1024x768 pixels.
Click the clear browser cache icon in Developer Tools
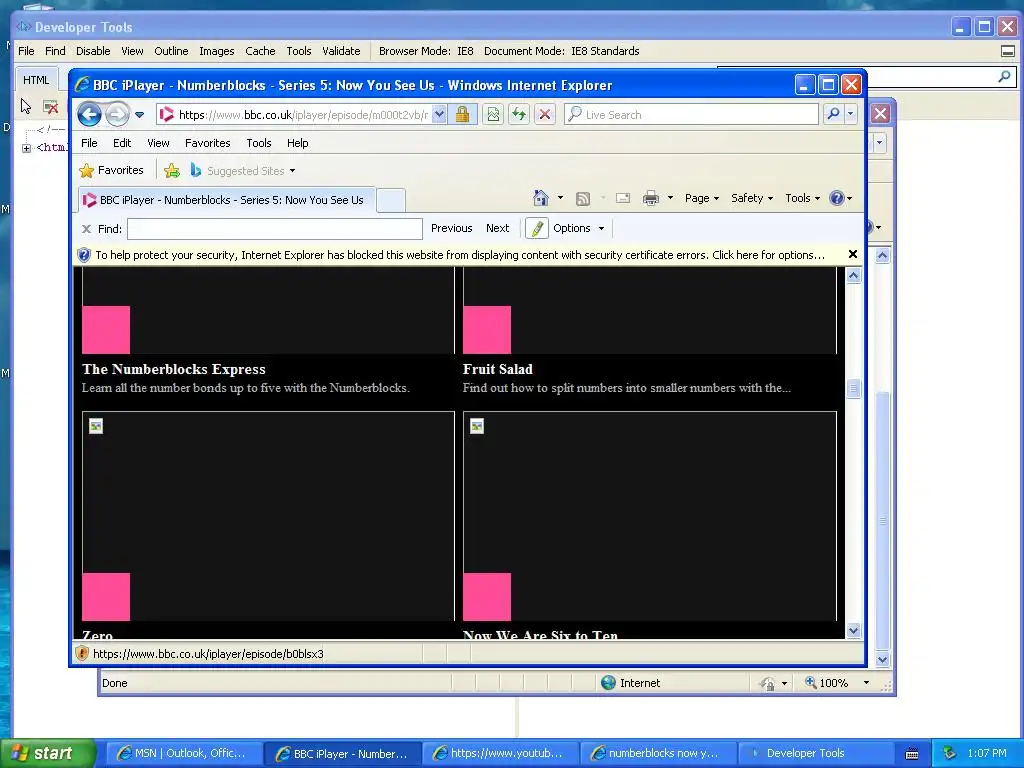coord(50,106)
